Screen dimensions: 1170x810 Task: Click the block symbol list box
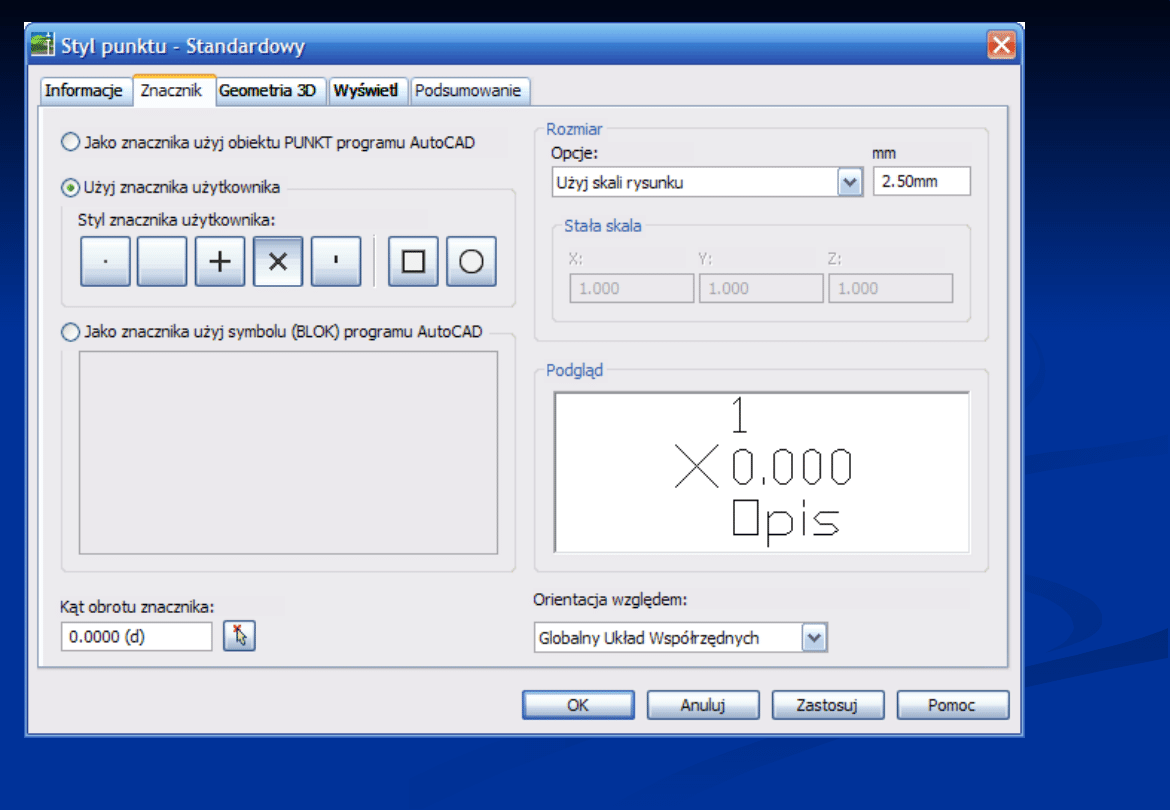288,453
